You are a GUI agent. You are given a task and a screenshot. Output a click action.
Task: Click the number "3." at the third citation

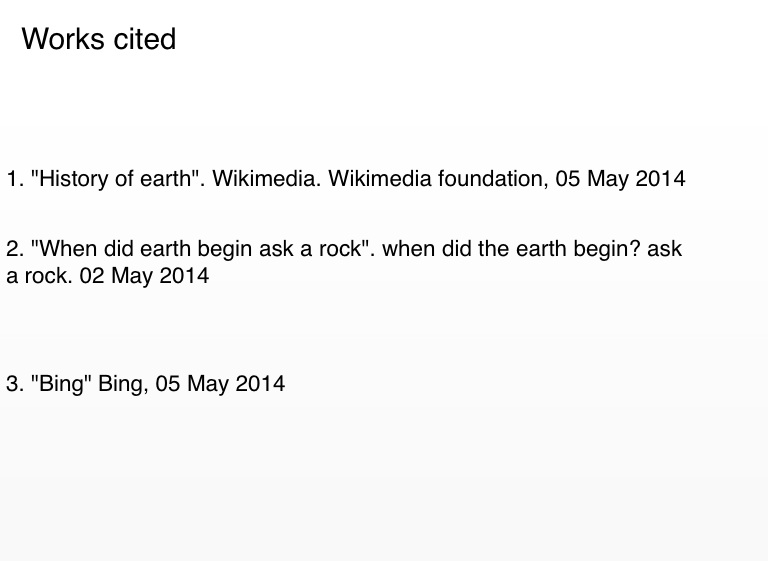click(x=15, y=384)
